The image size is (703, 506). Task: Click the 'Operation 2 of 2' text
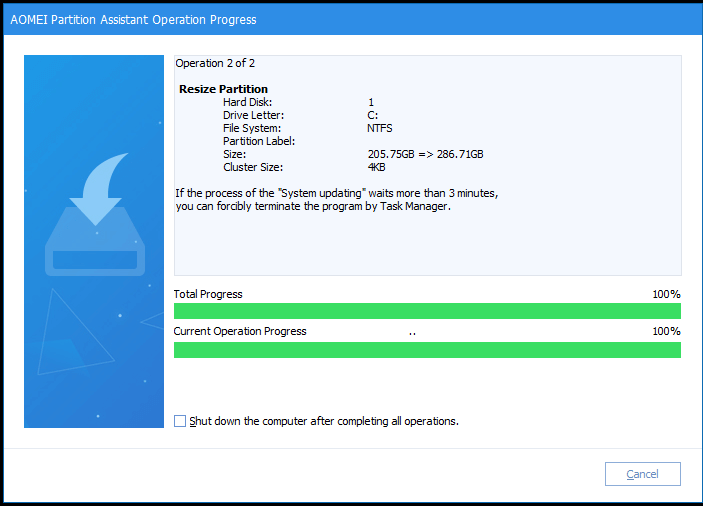(215, 63)
